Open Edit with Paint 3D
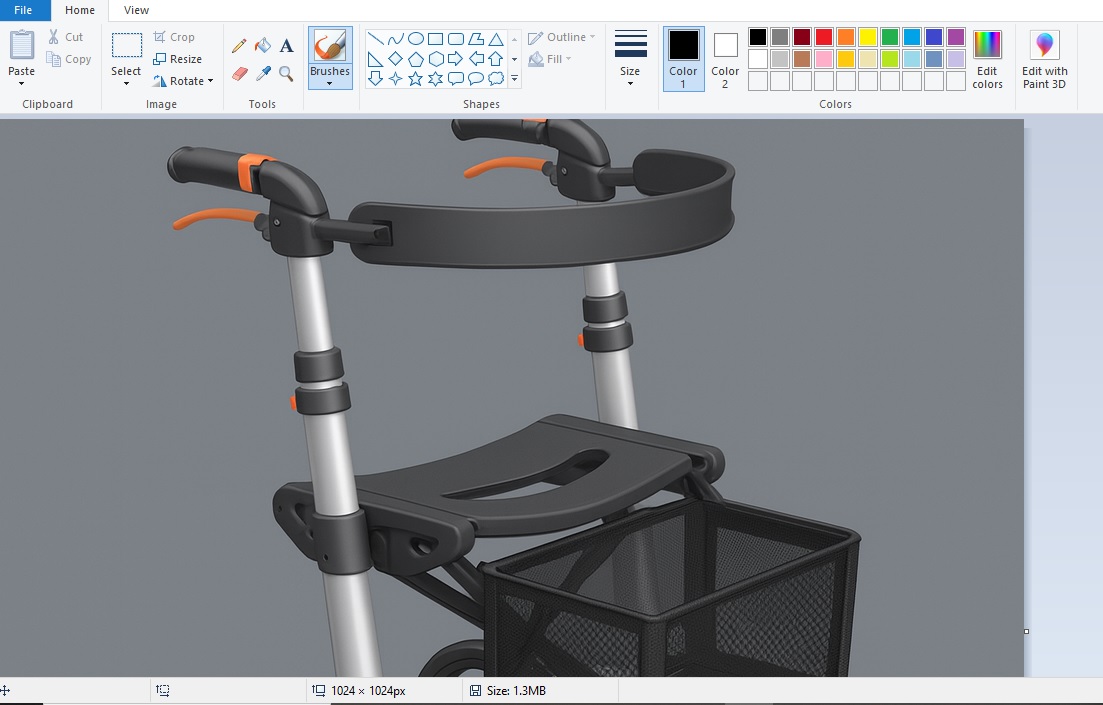 click(1044, 59)
